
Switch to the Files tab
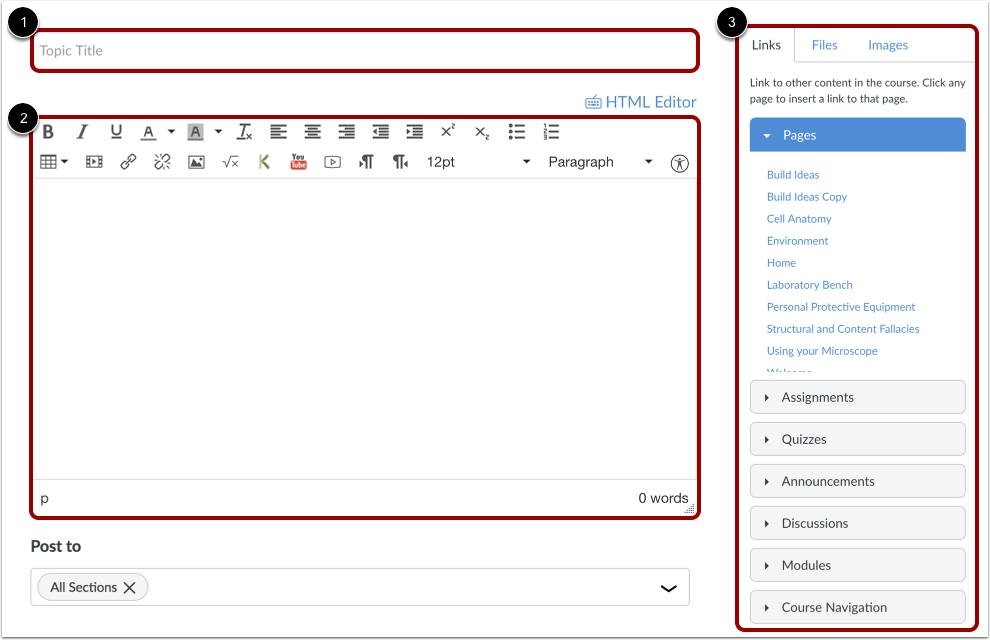click(x=824, y=45)
